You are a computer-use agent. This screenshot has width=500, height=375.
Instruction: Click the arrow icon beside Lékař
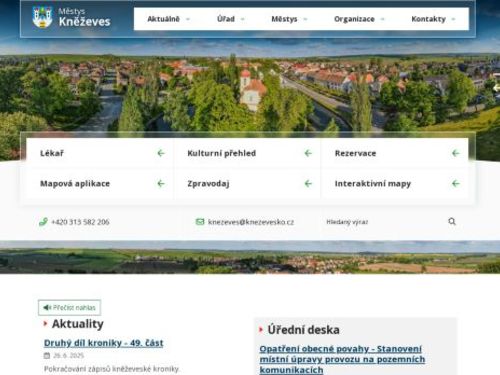pyautogui.click(x=161, y=153)
